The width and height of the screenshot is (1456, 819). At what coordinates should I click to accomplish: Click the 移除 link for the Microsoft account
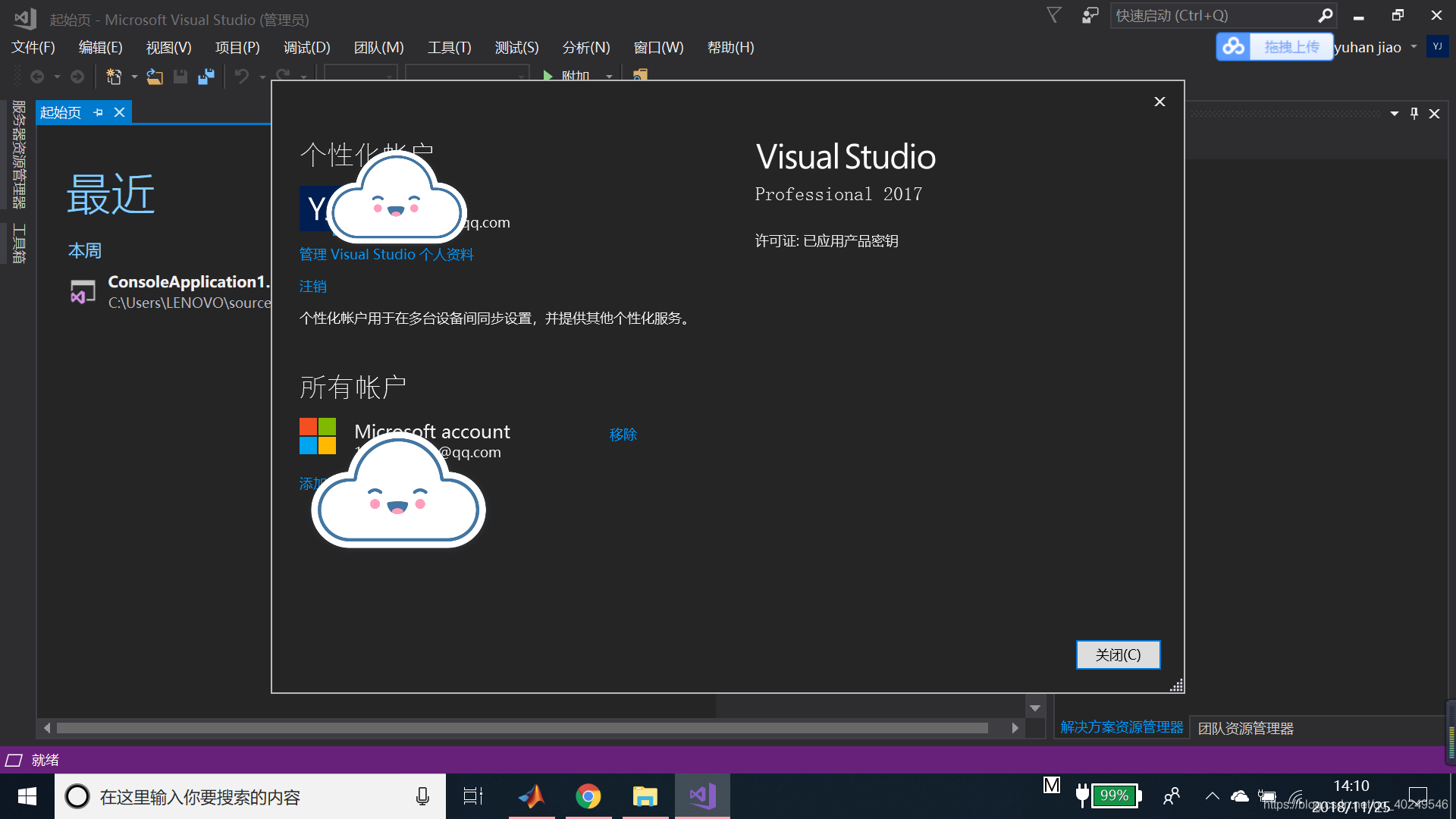coord(623,435)
